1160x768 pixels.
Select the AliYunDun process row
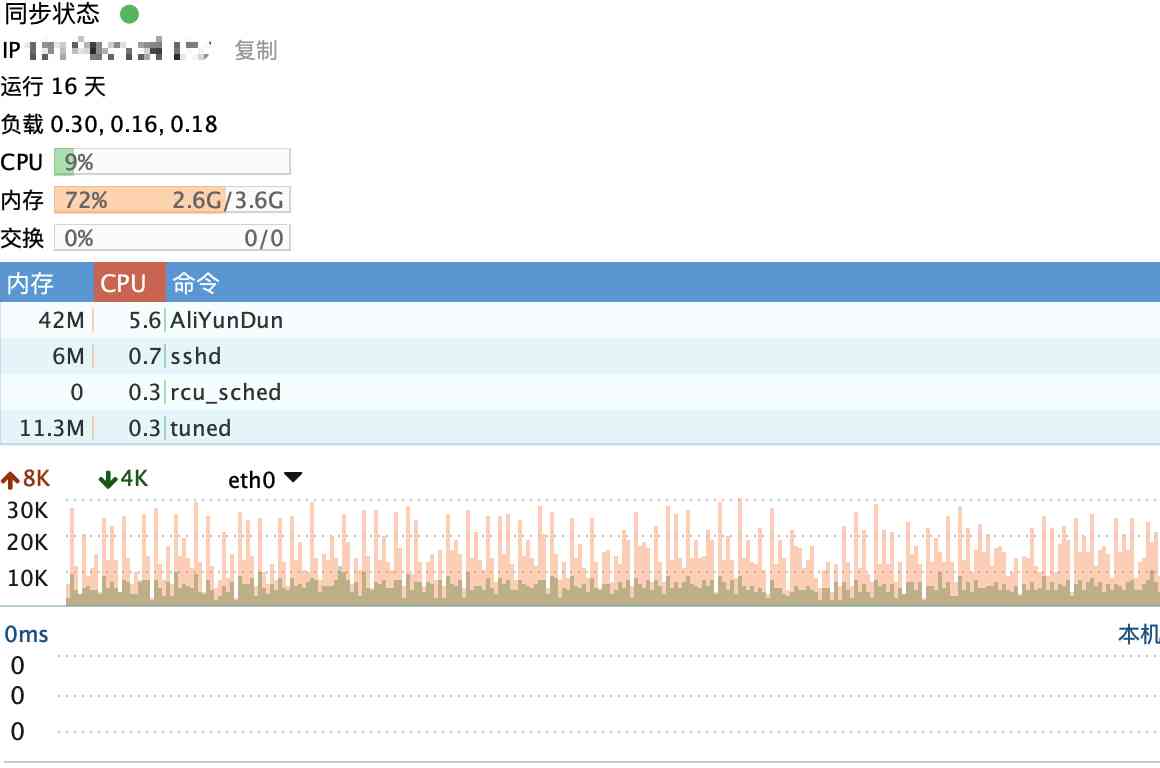pos(580,320)
